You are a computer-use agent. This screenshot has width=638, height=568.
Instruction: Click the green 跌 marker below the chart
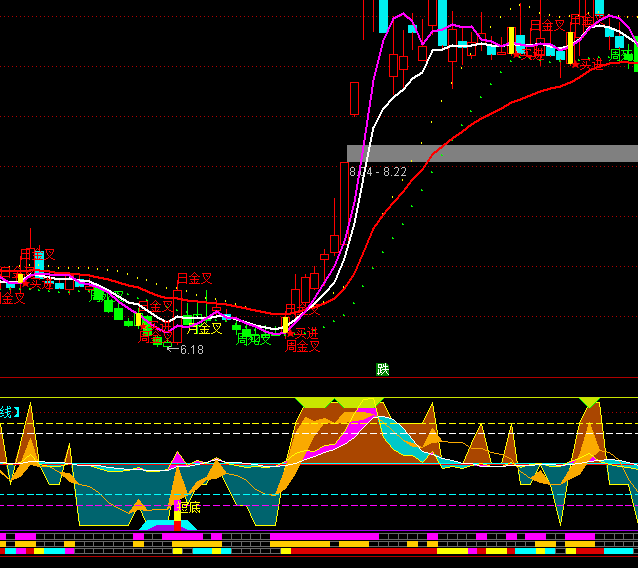(x=382, y=369)
